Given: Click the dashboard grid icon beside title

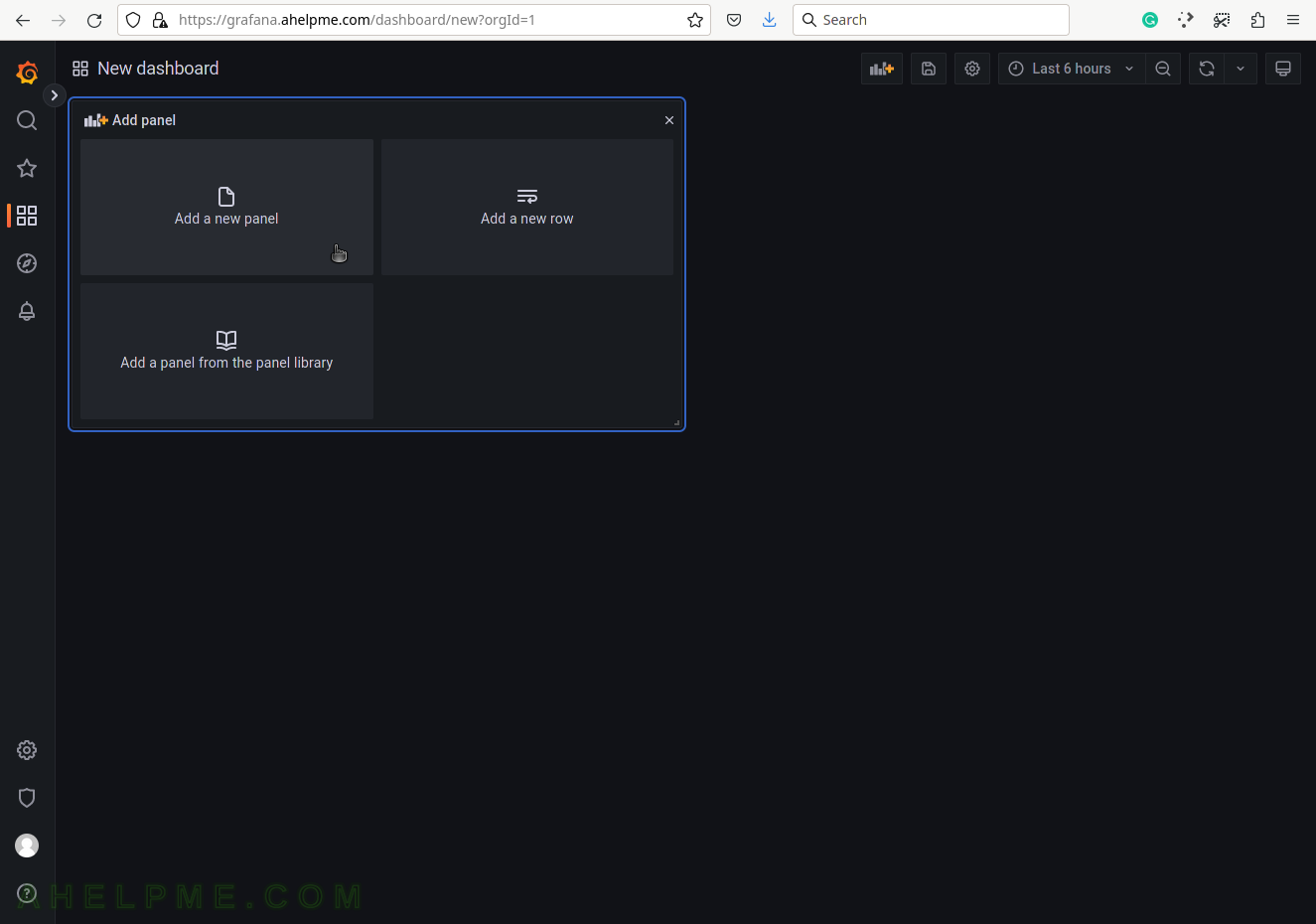Looking at the screenshot, I should tap(80, 69).
